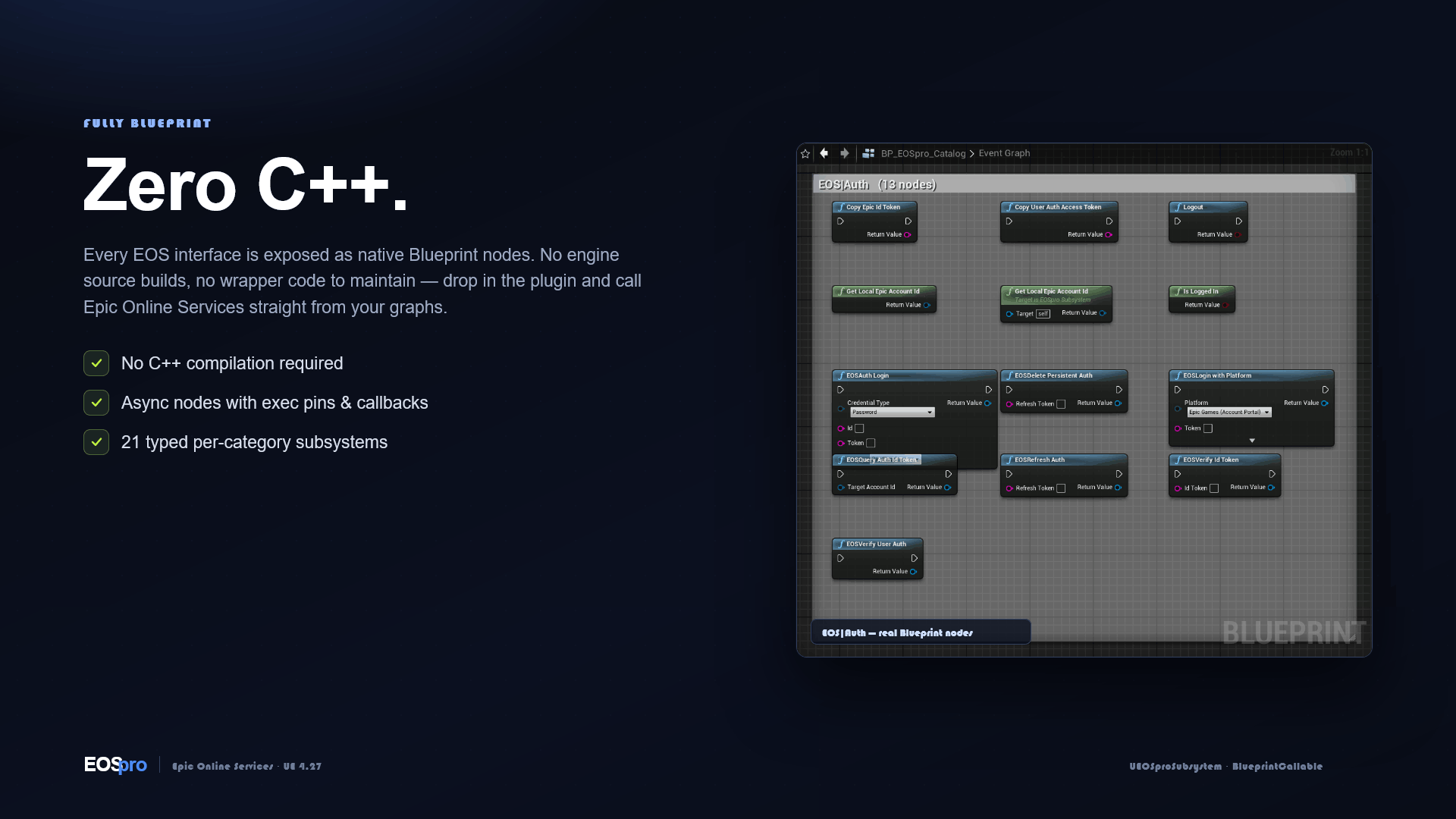Click Token value box on EOSAuth Login

[871, 444]
